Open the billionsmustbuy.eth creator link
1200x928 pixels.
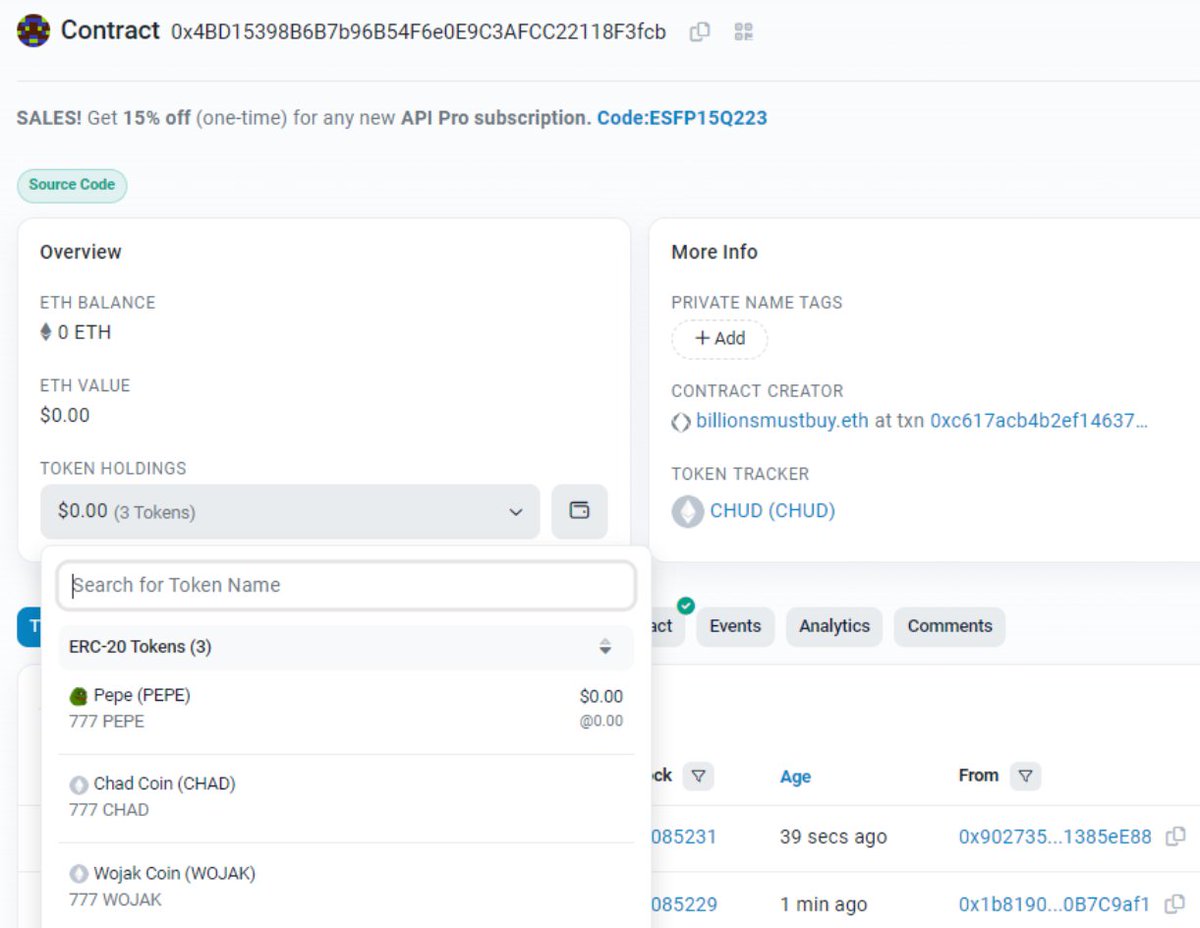[x=782, y=421]
